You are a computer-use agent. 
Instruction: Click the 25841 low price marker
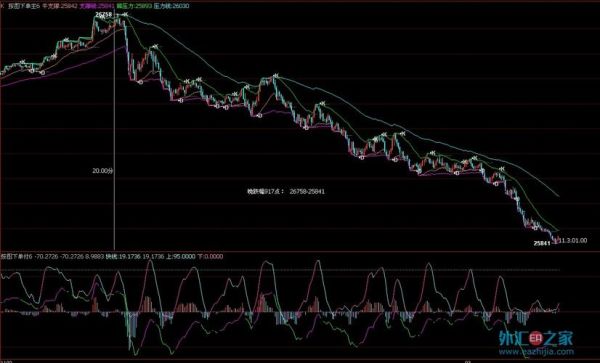542,243
